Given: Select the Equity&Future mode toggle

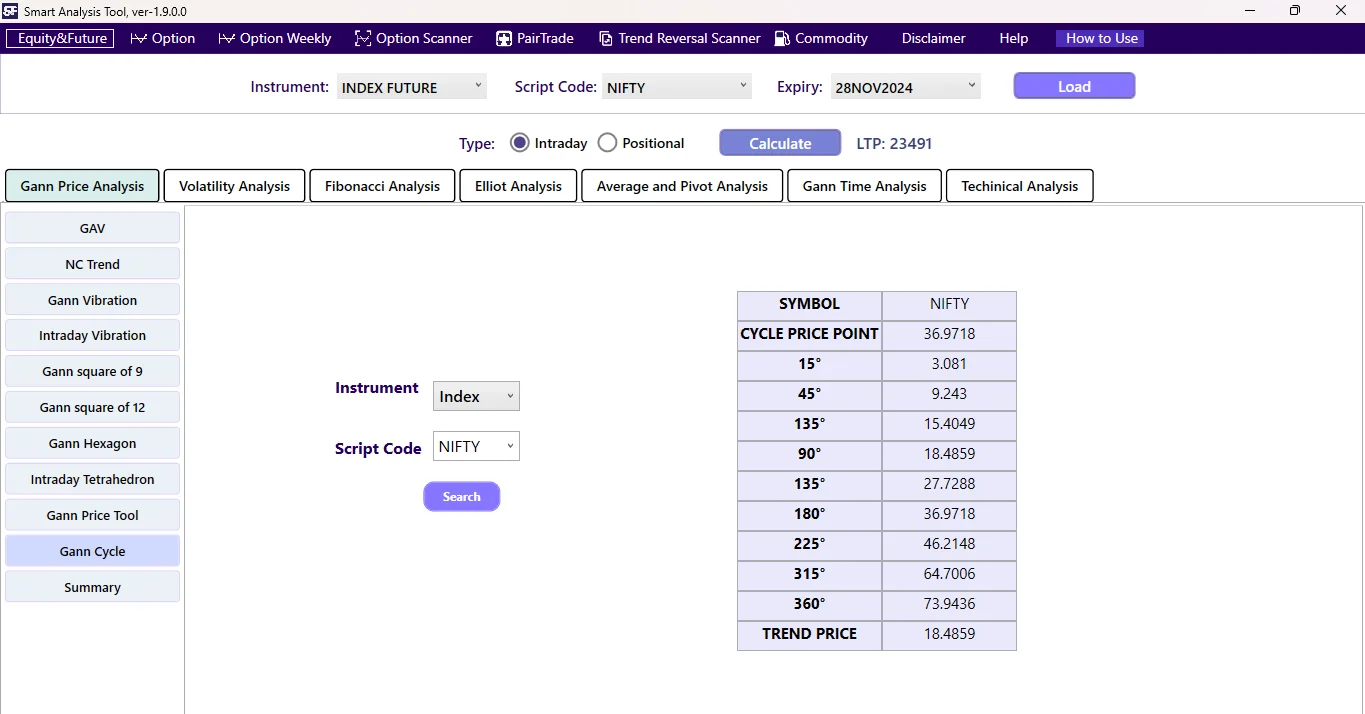Looking at the screenshot, I should pos(59,38).
